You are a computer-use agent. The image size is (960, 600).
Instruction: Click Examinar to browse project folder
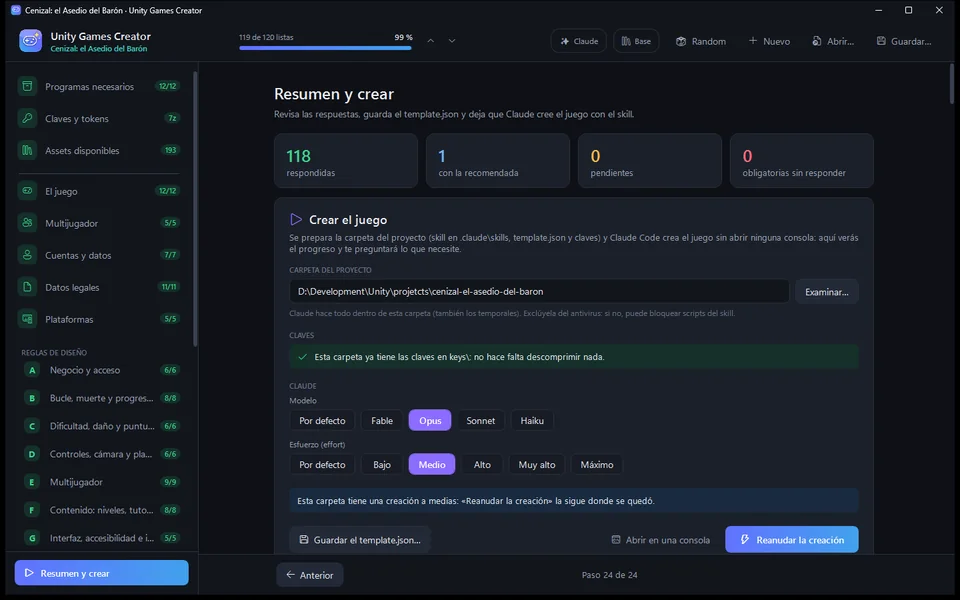point(827,291)
